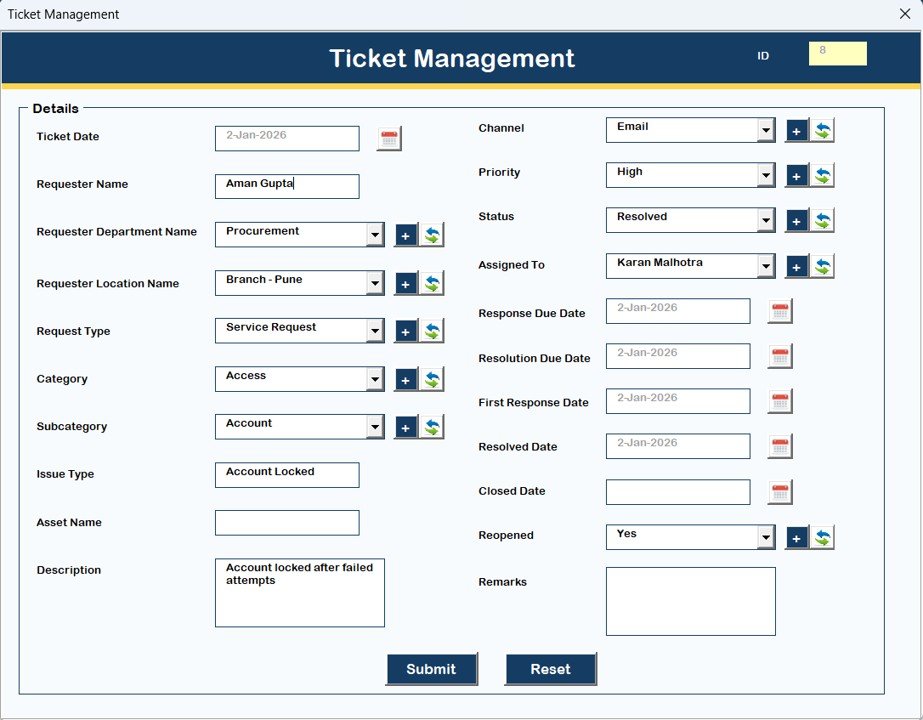Click the yellow ID field showing 8
The image size is (923, 720).
(838, 53)
